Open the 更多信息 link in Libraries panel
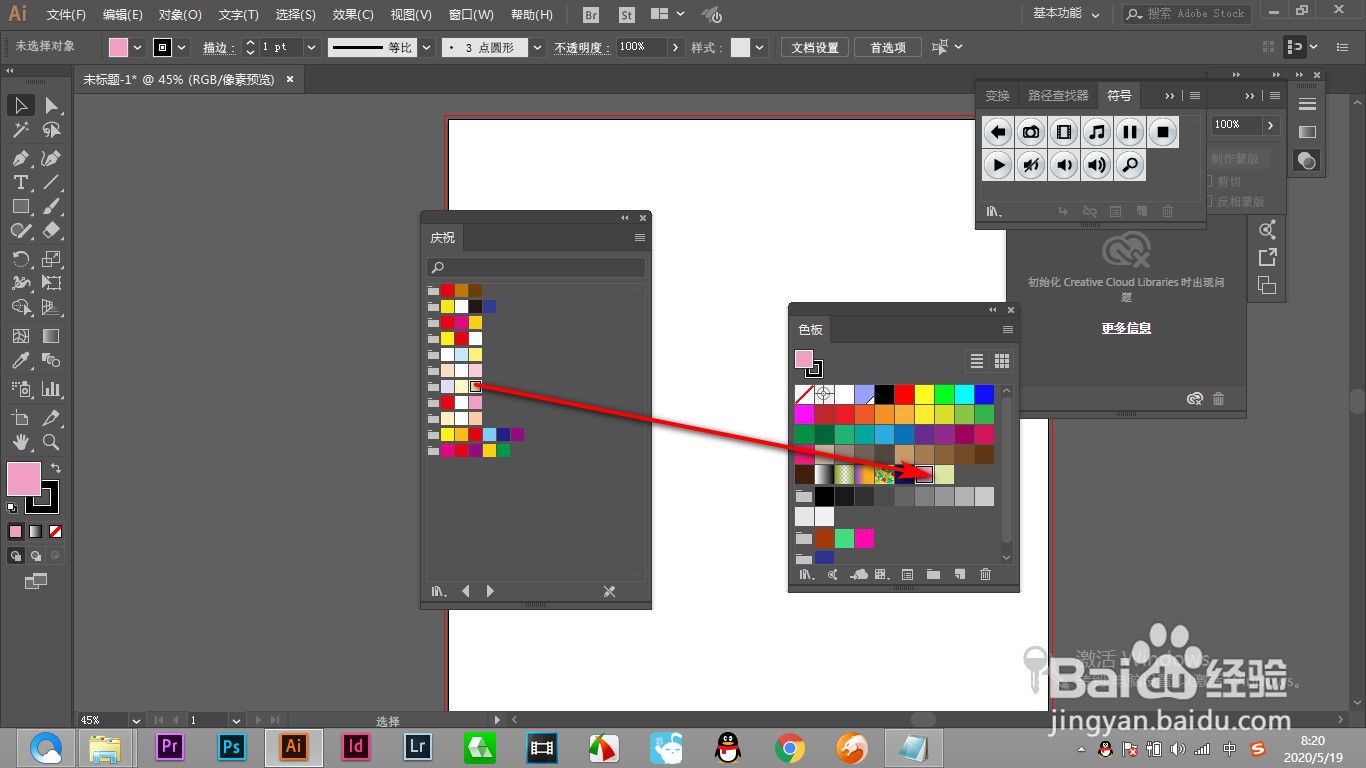 (1126, 328)
